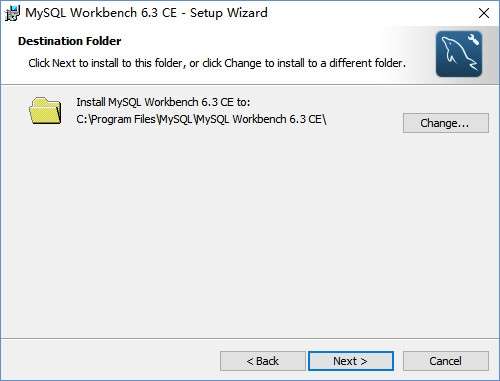
Task: Click the trailing 'Workbench 6.3 CE\' path segment
Action: click(279, 119)
